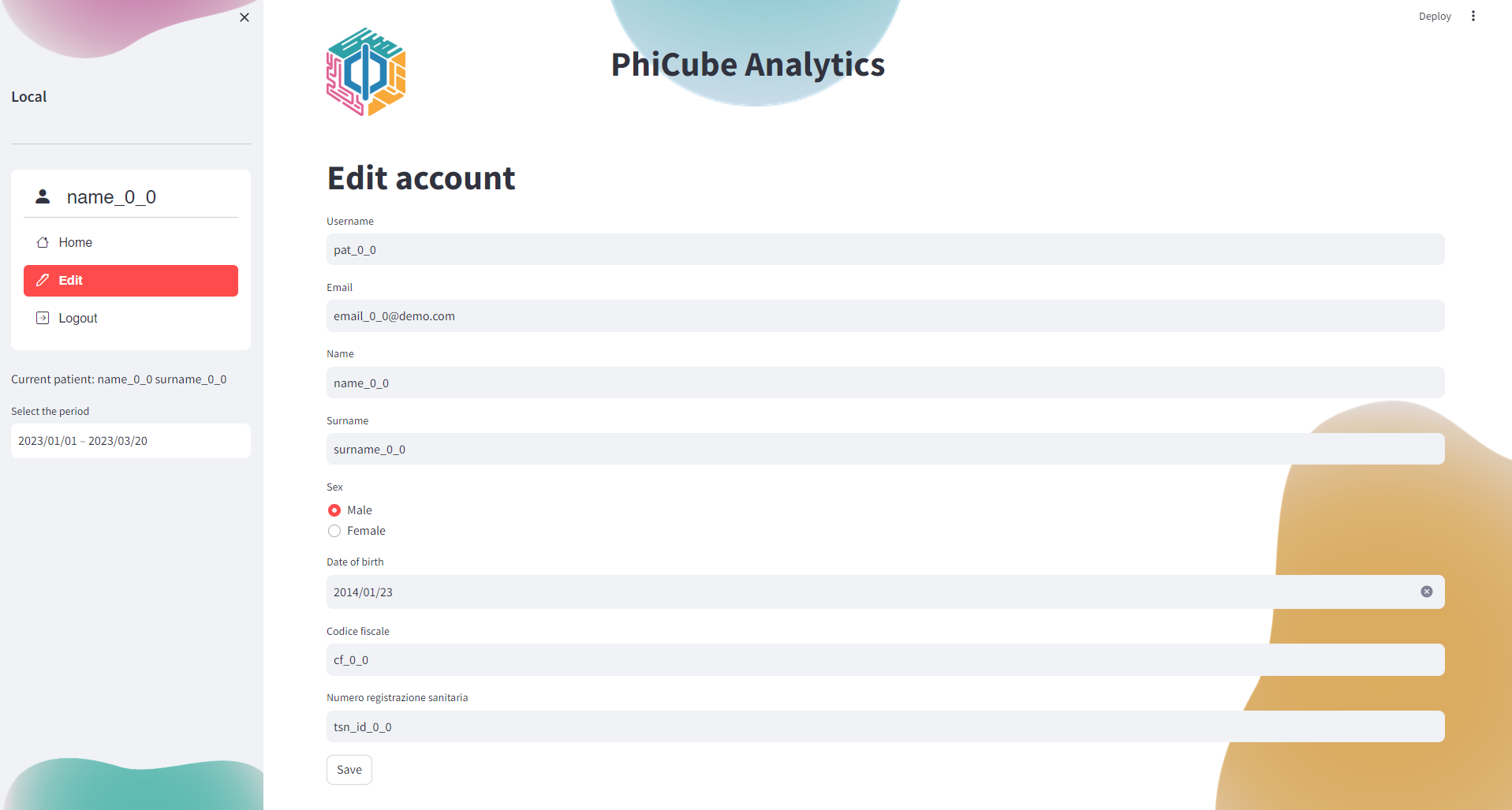This screenshot has width=1512, height=810.
Task: Click the user profile icon in sidebar
Action: [x=43, y=196]
